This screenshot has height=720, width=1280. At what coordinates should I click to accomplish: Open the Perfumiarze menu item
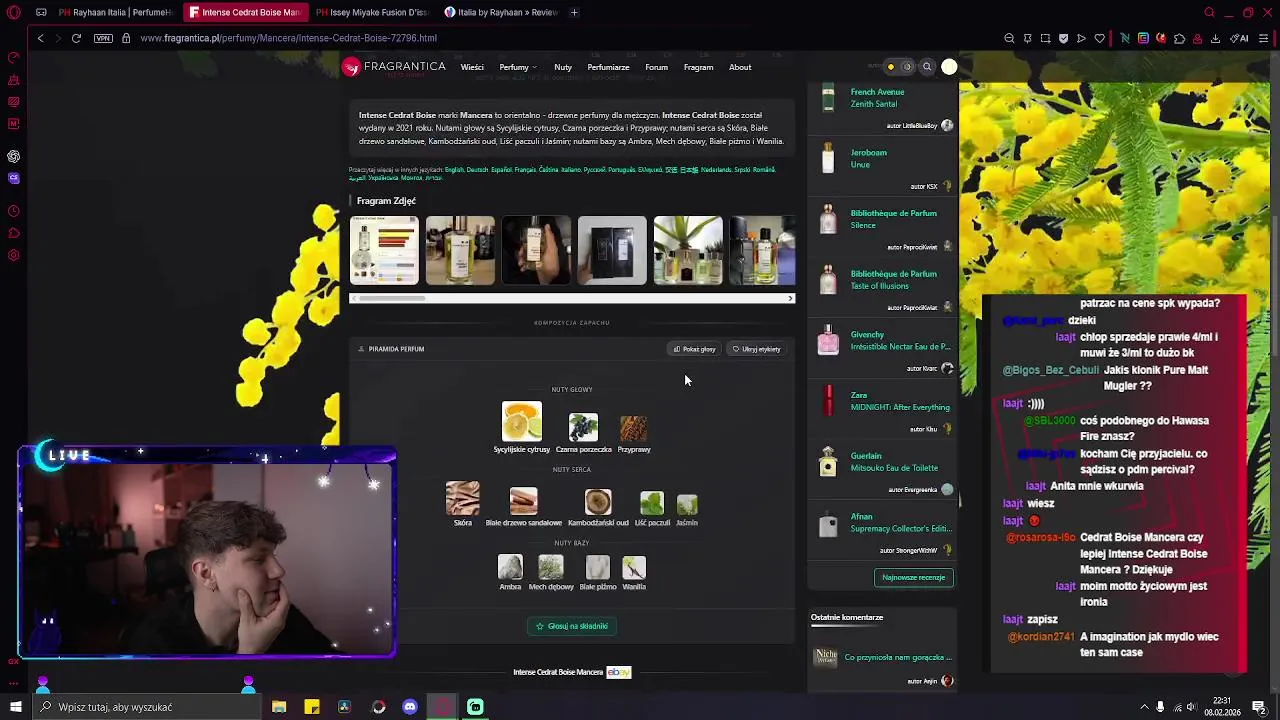(608, 67)
